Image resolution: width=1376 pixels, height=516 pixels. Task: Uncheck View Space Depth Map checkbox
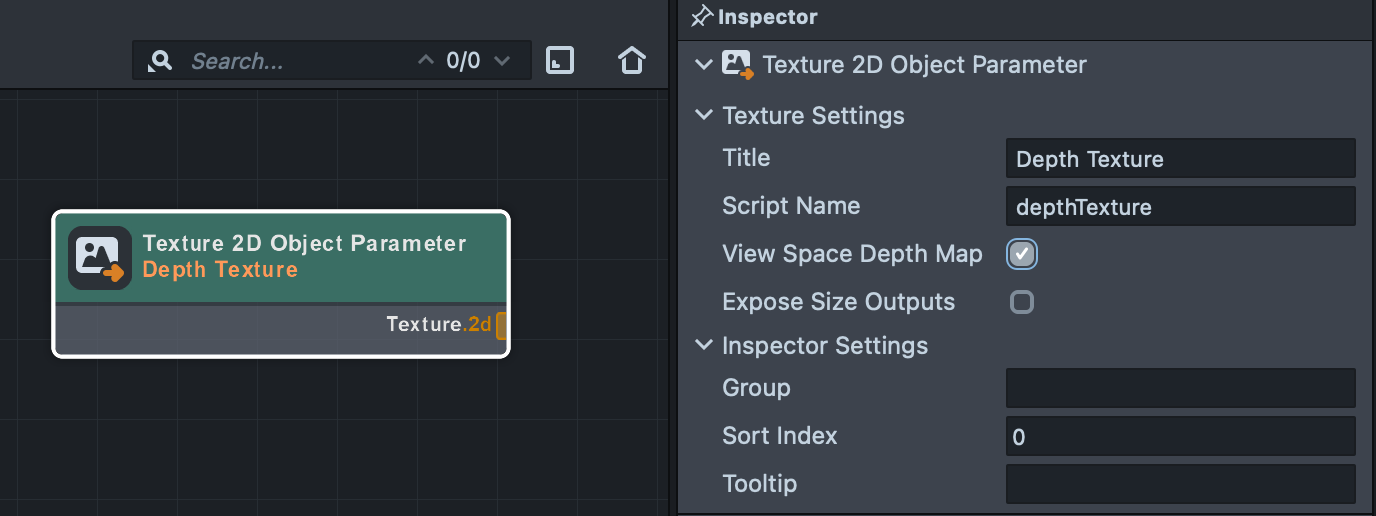[x=1021, y=254]
